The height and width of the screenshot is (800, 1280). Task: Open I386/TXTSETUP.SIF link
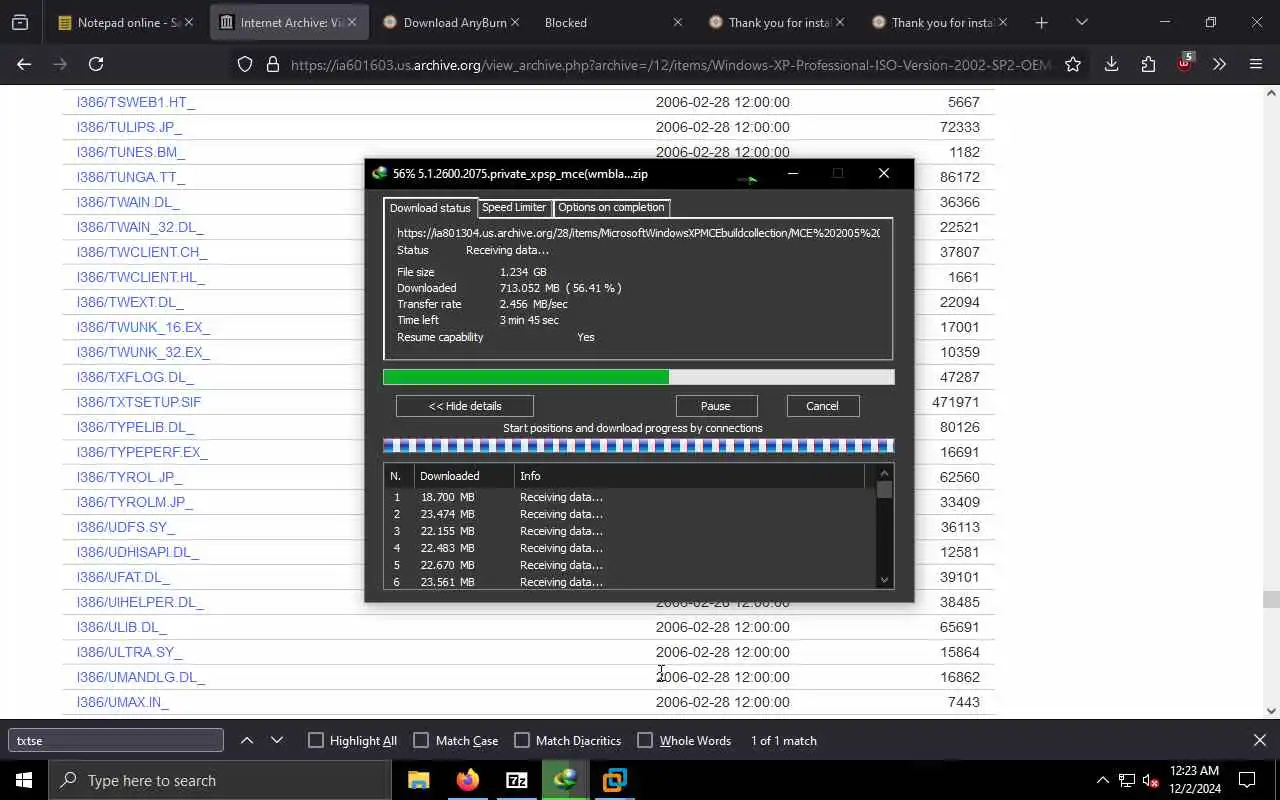click(139, 402)
